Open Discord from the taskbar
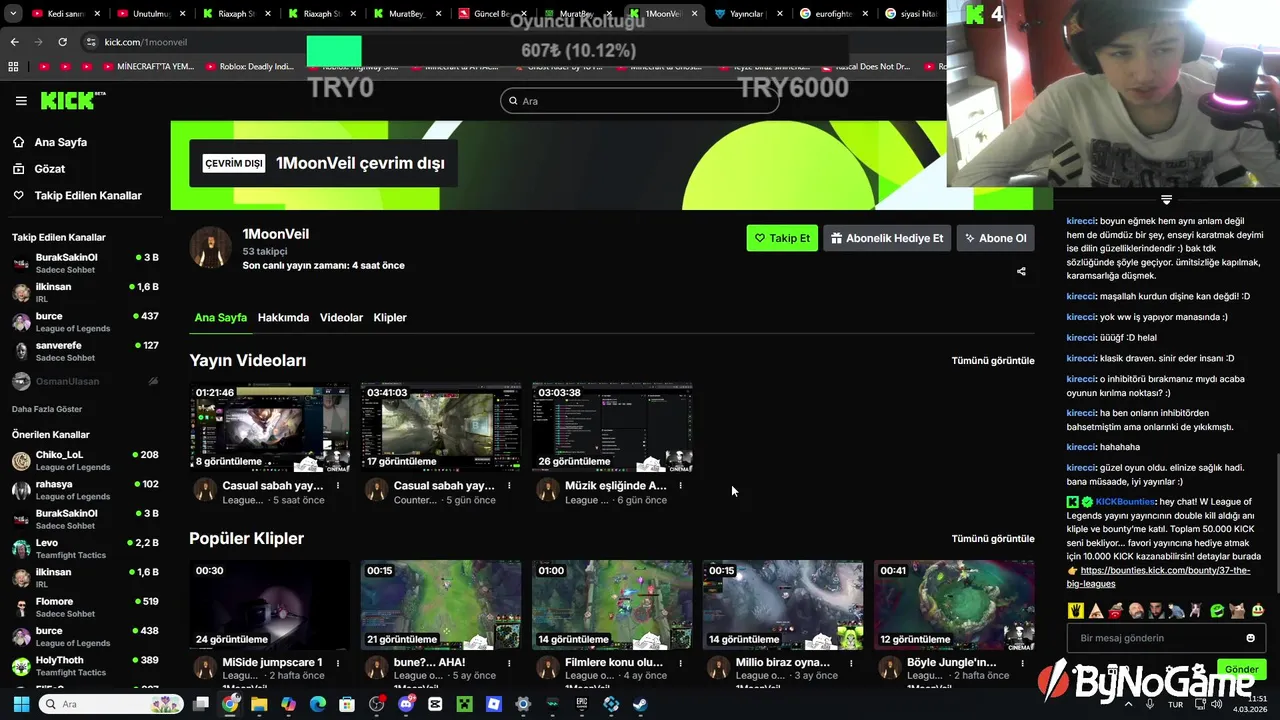Viewport: 1280px width, 720px height. point(406,704)
